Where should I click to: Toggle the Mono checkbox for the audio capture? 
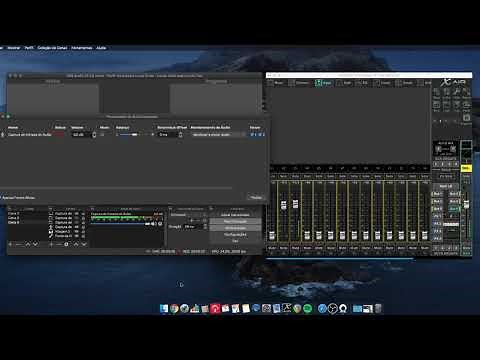tap(103, 135)
